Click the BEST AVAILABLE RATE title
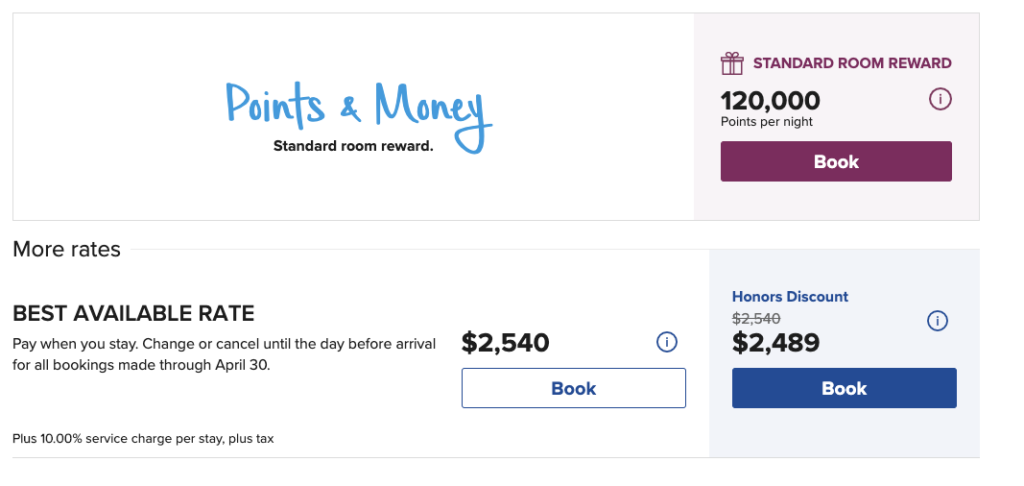Image resolution: width=1024 pixels, height=486 pixels. pos(133,314)
